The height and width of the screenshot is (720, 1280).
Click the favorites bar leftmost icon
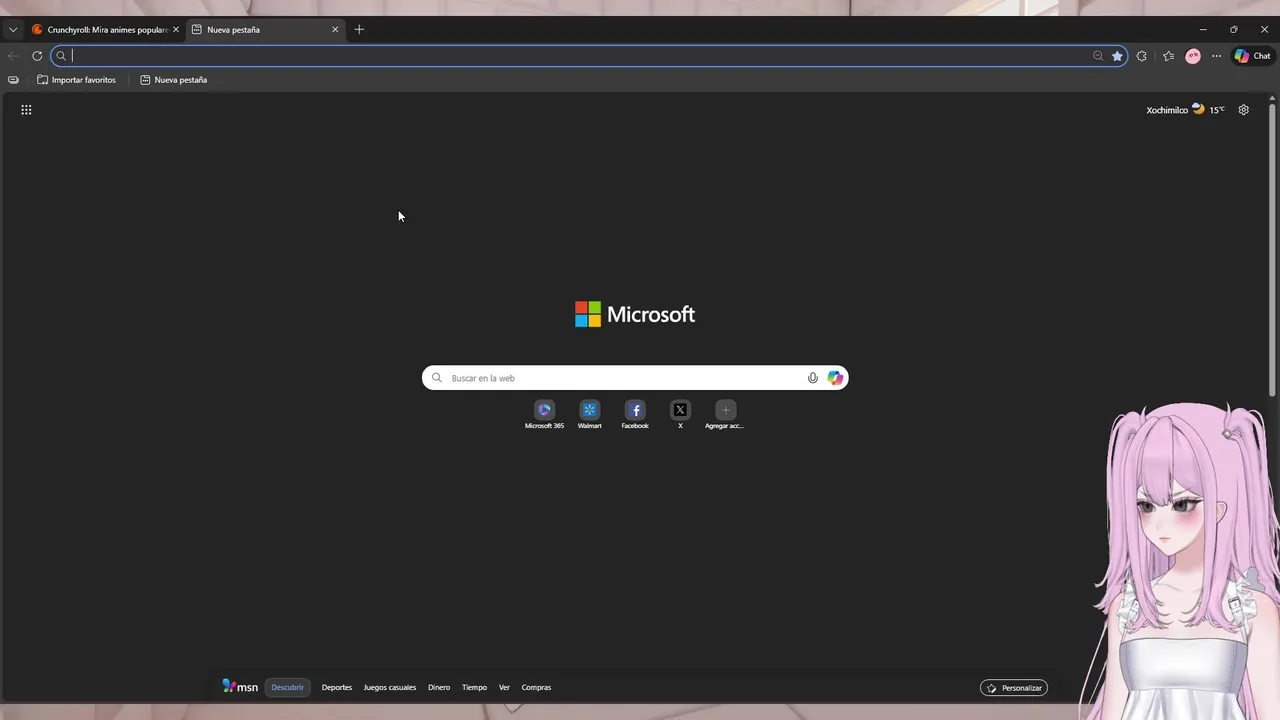click(13, 80)
